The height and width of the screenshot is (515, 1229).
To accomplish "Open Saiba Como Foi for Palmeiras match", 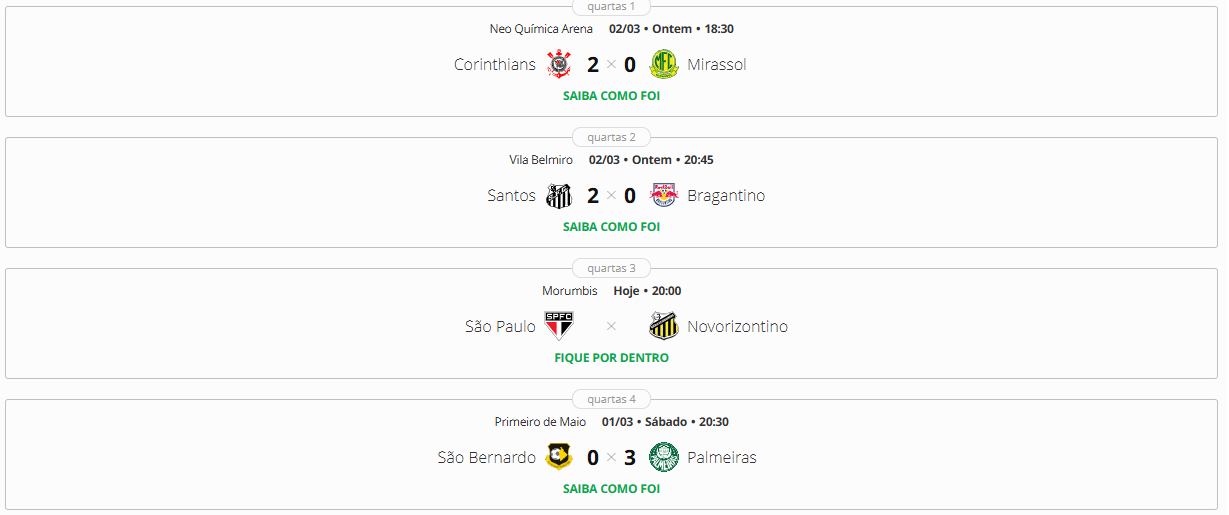I will (611, 489).
